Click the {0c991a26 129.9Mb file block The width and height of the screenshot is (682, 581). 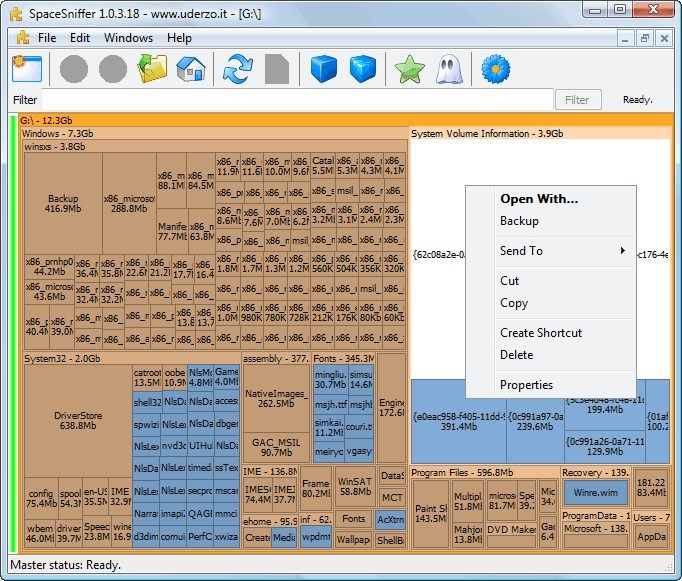(x=605, y=447)
